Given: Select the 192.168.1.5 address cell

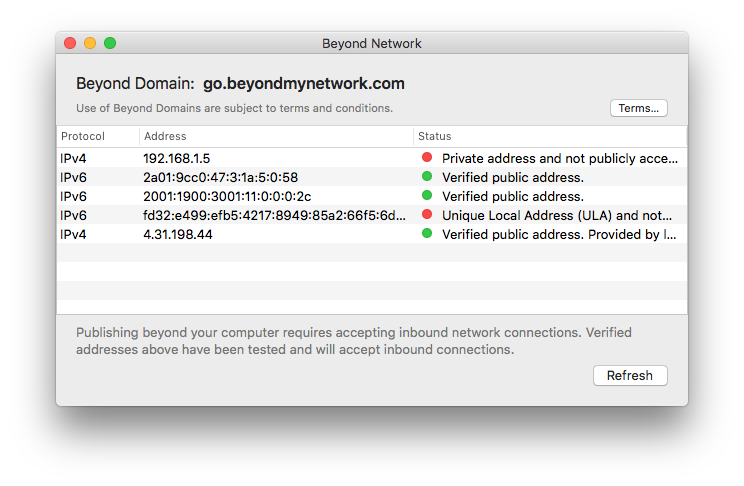Looking at the screenshot, I should tap(177, 159).
